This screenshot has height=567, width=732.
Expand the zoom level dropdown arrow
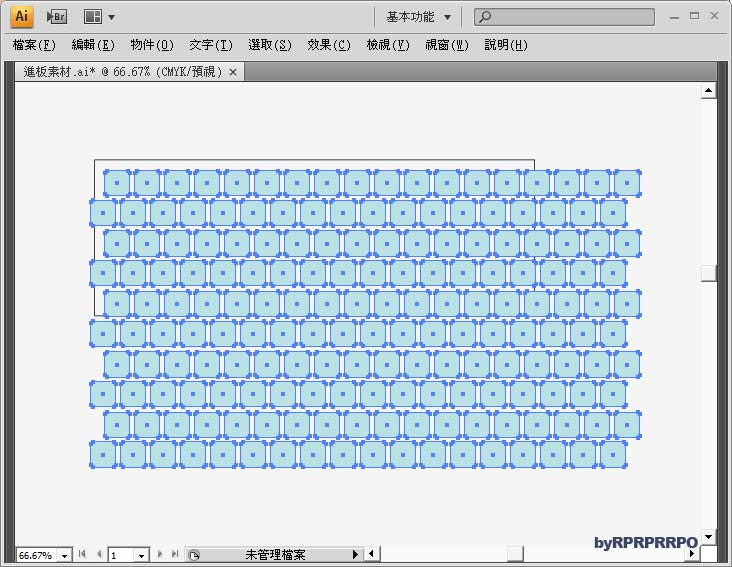65,555
